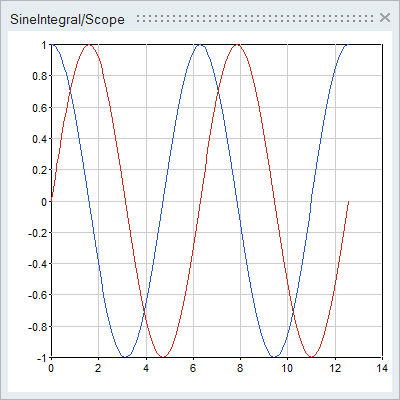Close the SineIntegral/Scope panel
Viewport: 400px width, 400px height.
click(385, 17)
